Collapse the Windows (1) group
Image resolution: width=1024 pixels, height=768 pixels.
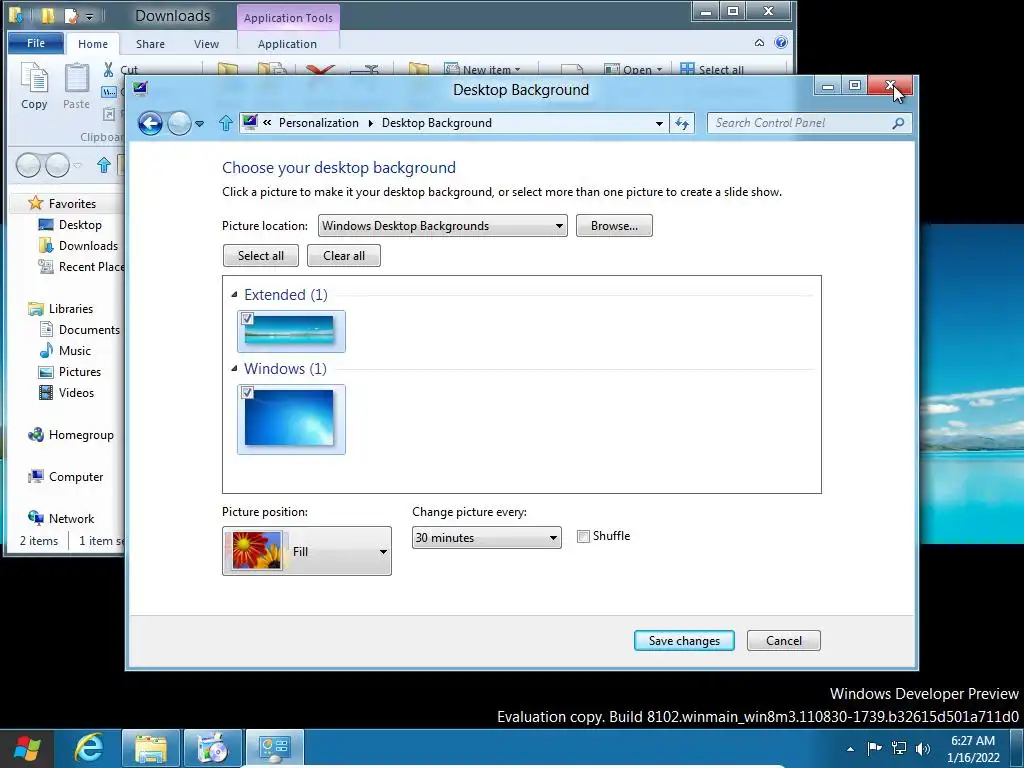pos(234,369)
